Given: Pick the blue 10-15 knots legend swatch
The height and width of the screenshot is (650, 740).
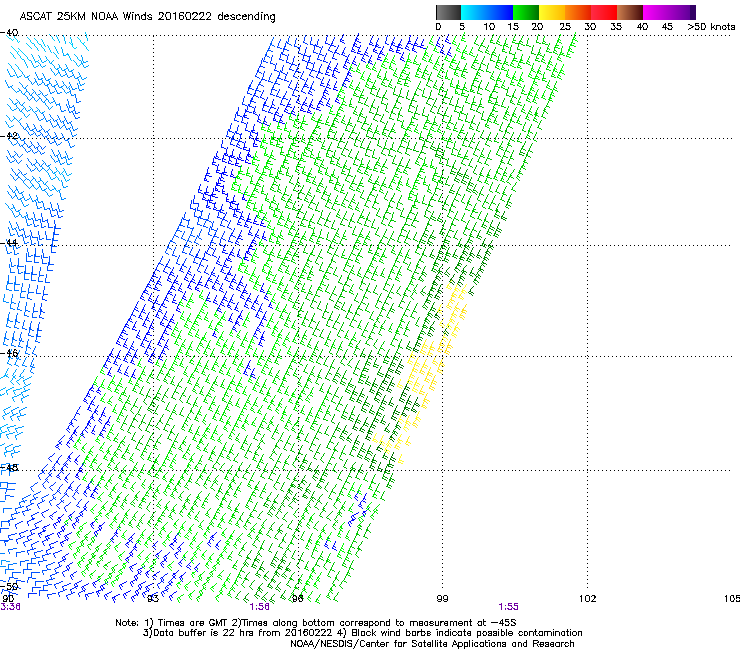Looking at the screenshot, I should click(x=500, y=12).
